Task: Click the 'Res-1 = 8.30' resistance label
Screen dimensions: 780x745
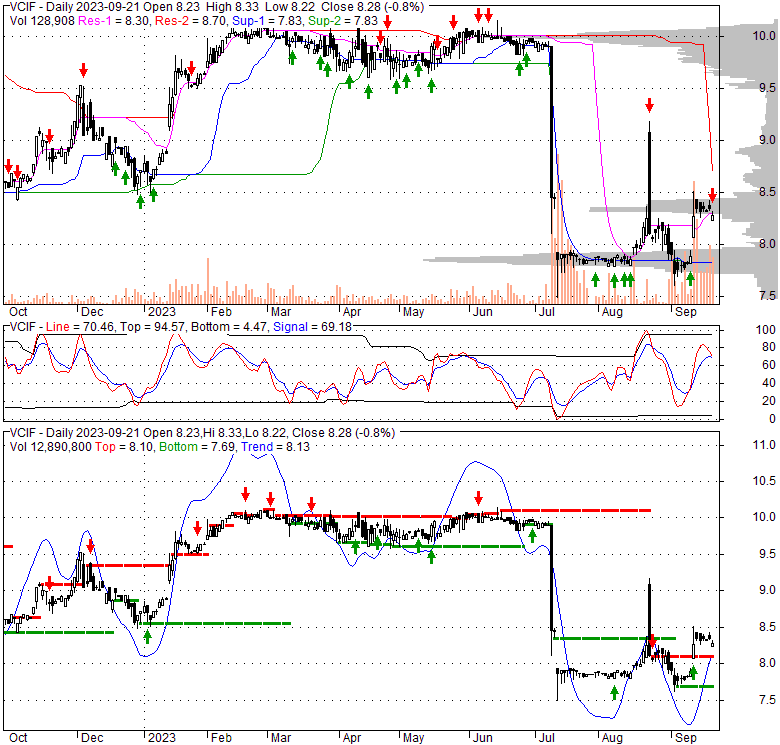Action: [x=114, y=21]
